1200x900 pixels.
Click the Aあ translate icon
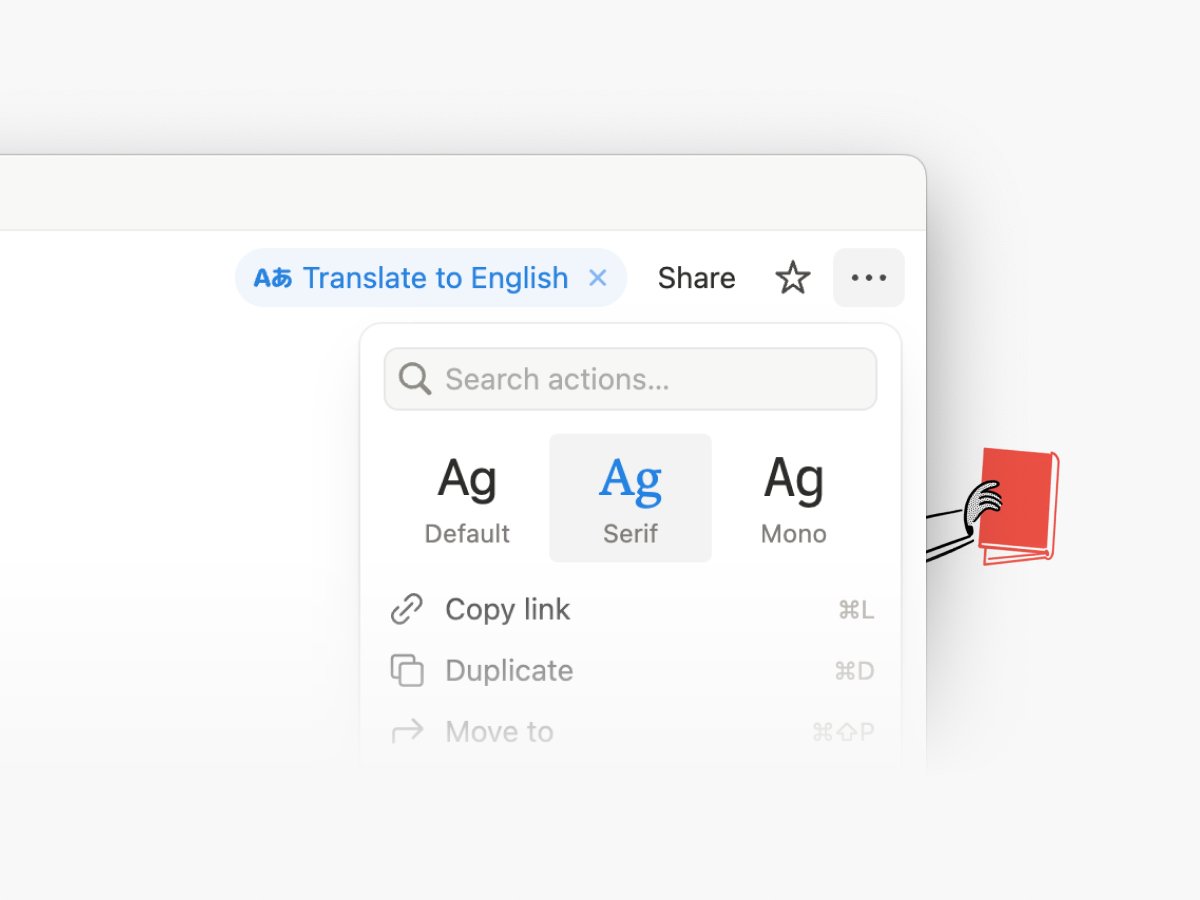(x=272, y=278)
